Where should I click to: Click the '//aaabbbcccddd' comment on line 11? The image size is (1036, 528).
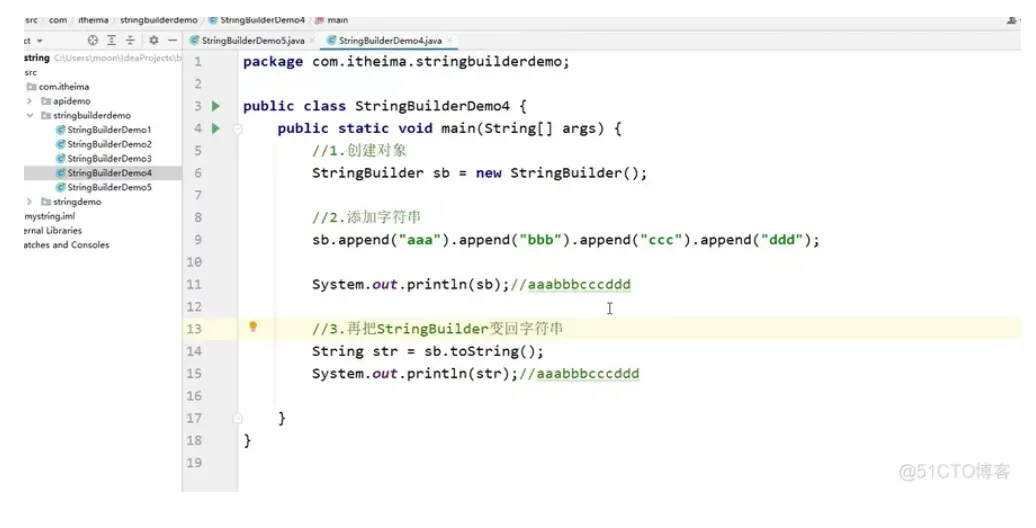(x=570, y=285)
